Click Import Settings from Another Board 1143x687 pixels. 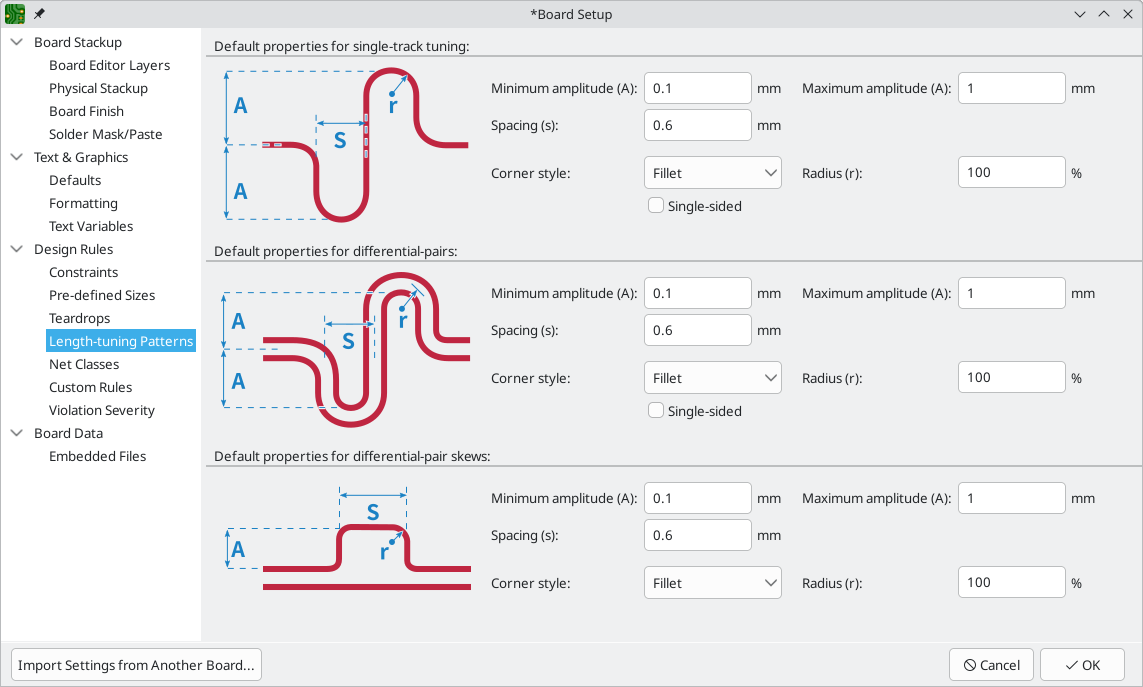coord(135,664)
